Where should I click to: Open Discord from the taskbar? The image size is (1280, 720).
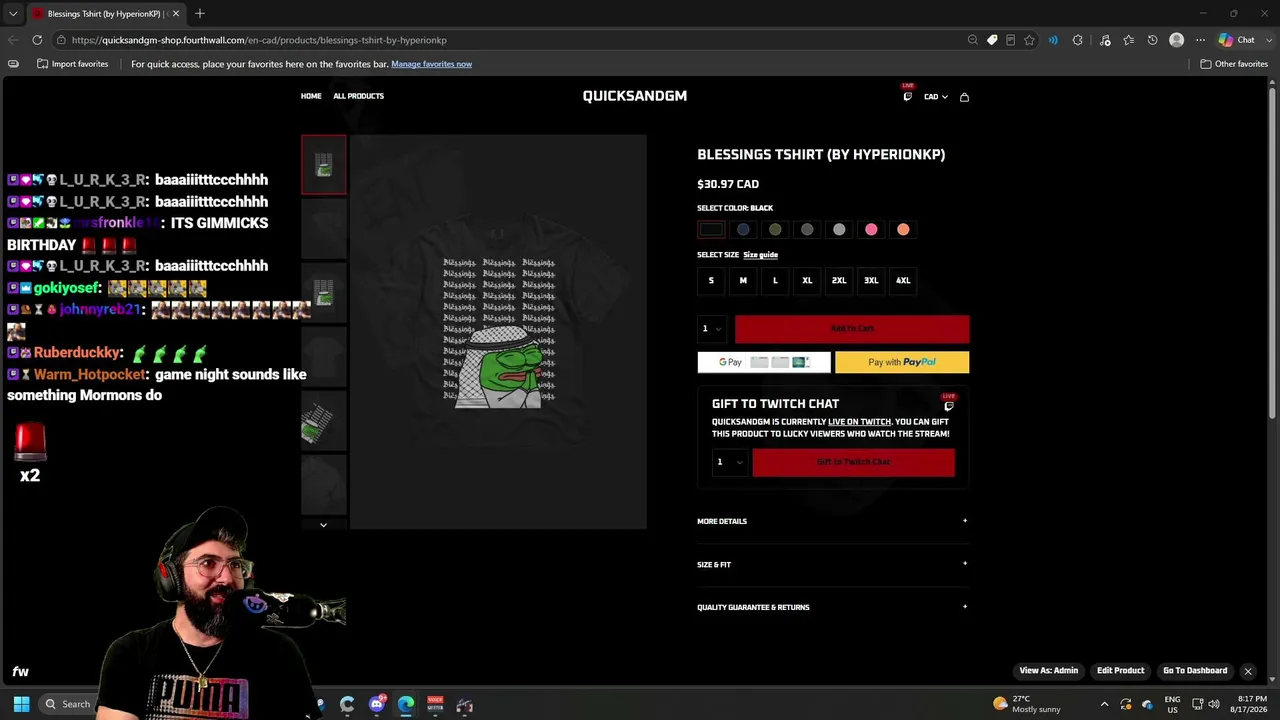click(377, 705)
